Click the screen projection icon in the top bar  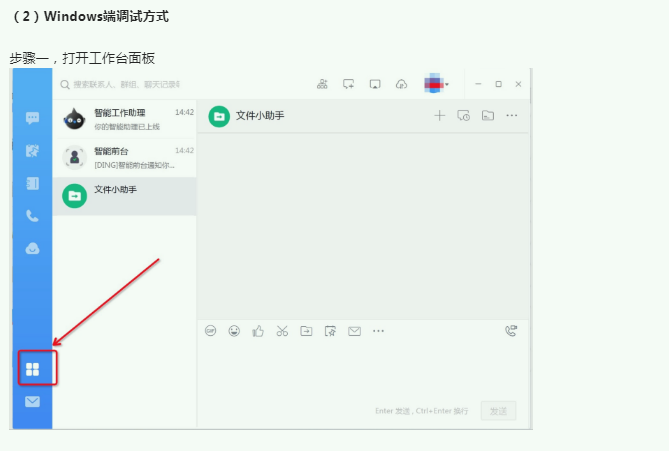point(375,84)
